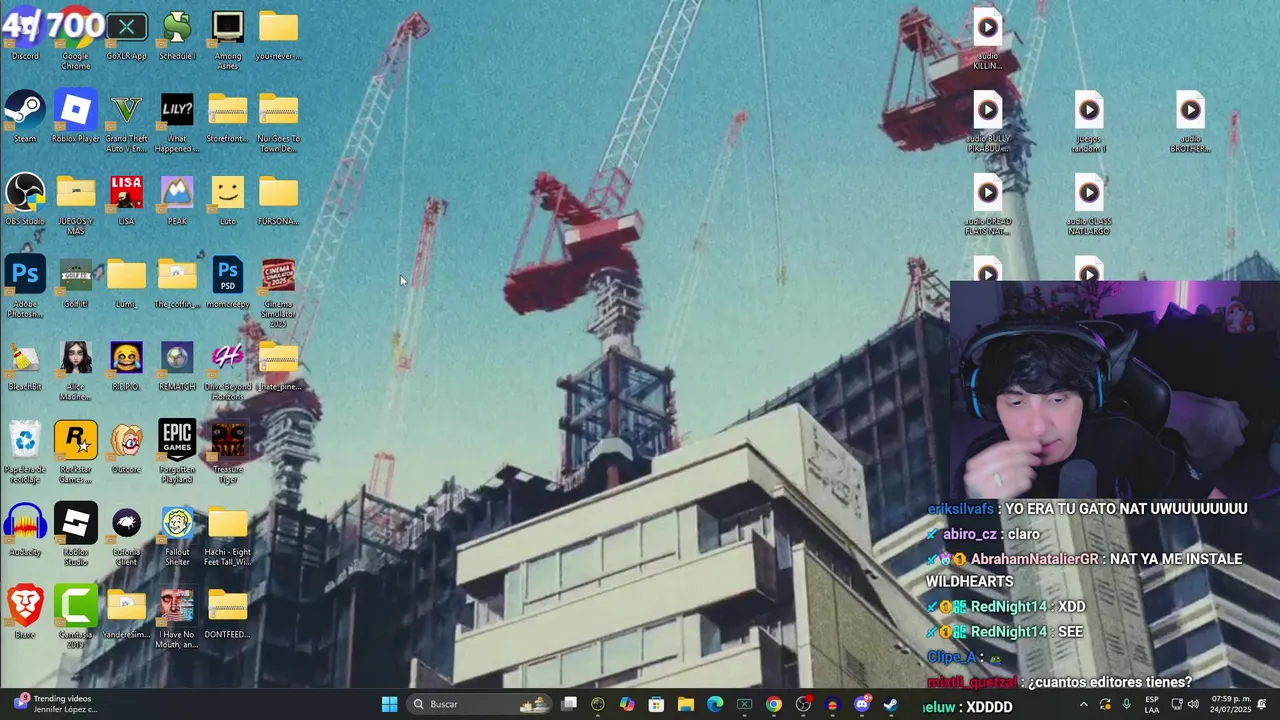This screenshot has width=1280, height=720.
Task: Open File Explorer from the taskbar
Action: tap(685, 704)
